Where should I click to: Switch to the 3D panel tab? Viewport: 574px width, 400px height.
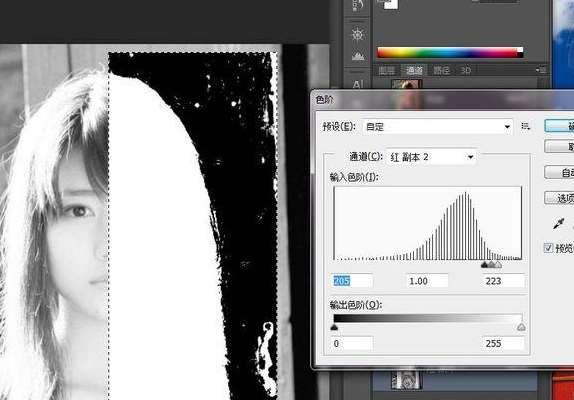(465, 70)
